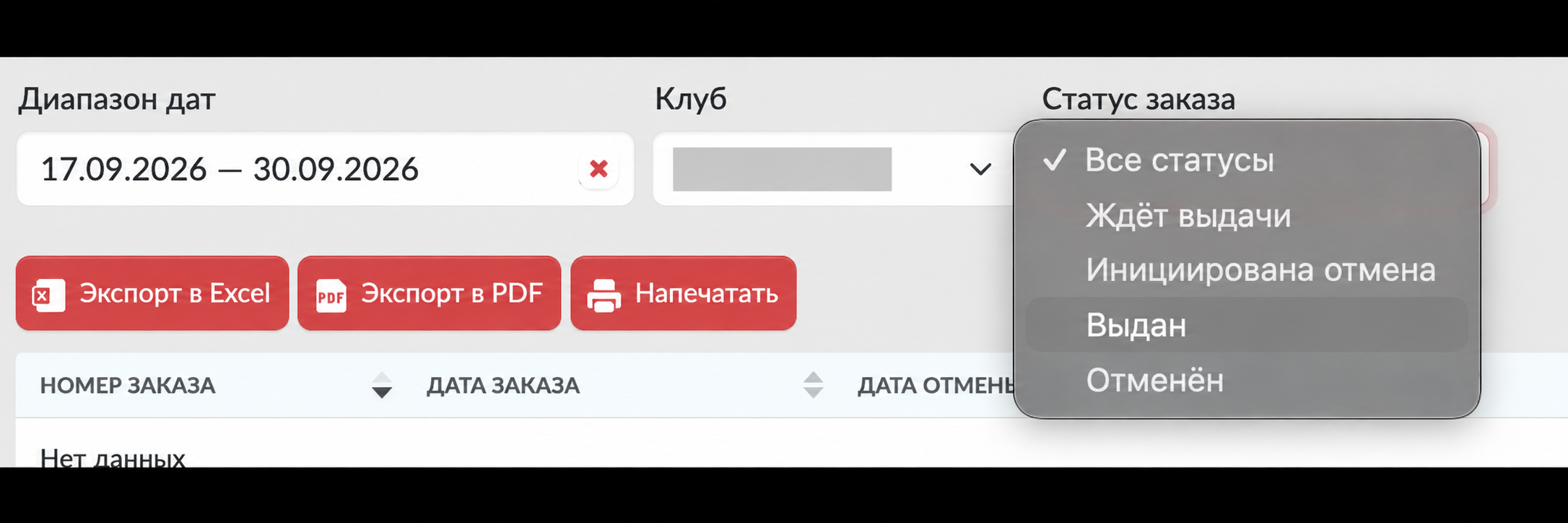Click ДАТА ЗАКАЗА column header
1568x523 pixels.
pos(503,386)
